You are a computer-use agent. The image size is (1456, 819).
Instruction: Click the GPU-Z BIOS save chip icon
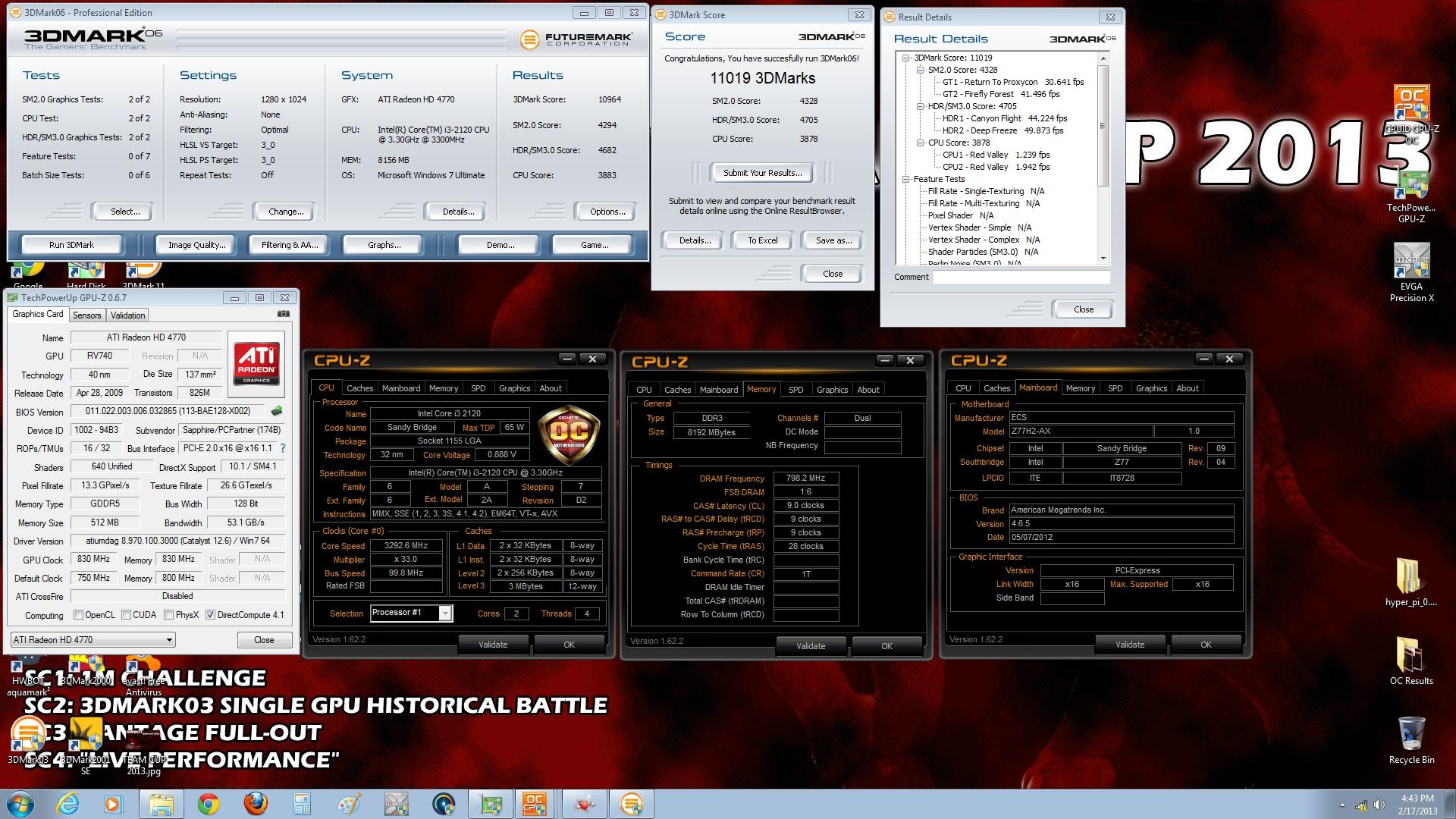pyautogui.click(x=277, y=411)
